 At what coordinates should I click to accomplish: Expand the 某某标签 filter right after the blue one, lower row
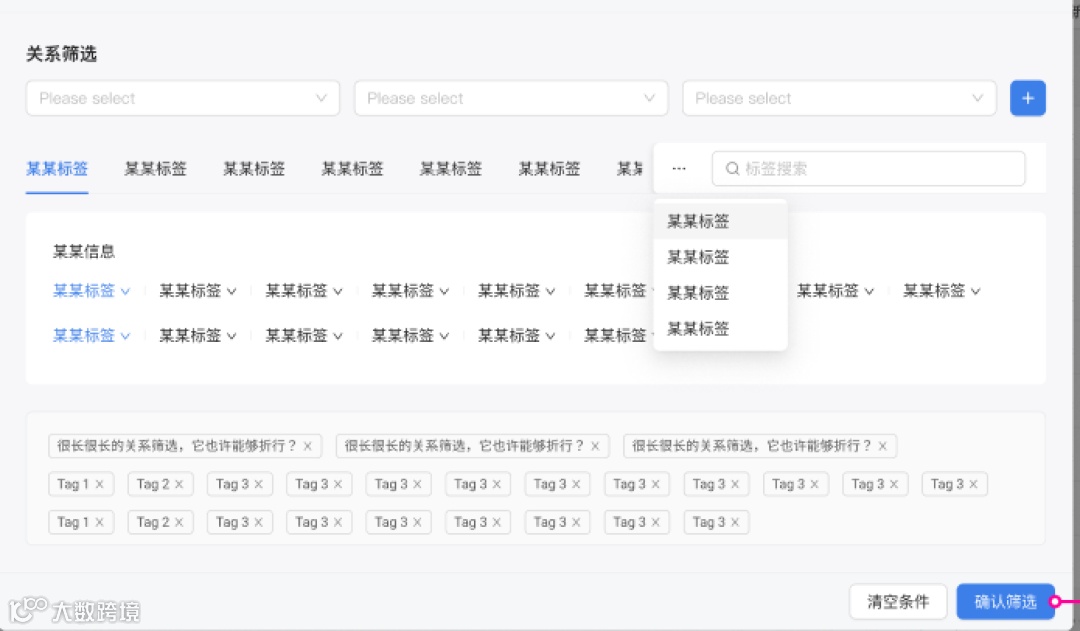(x=198, y=335)
